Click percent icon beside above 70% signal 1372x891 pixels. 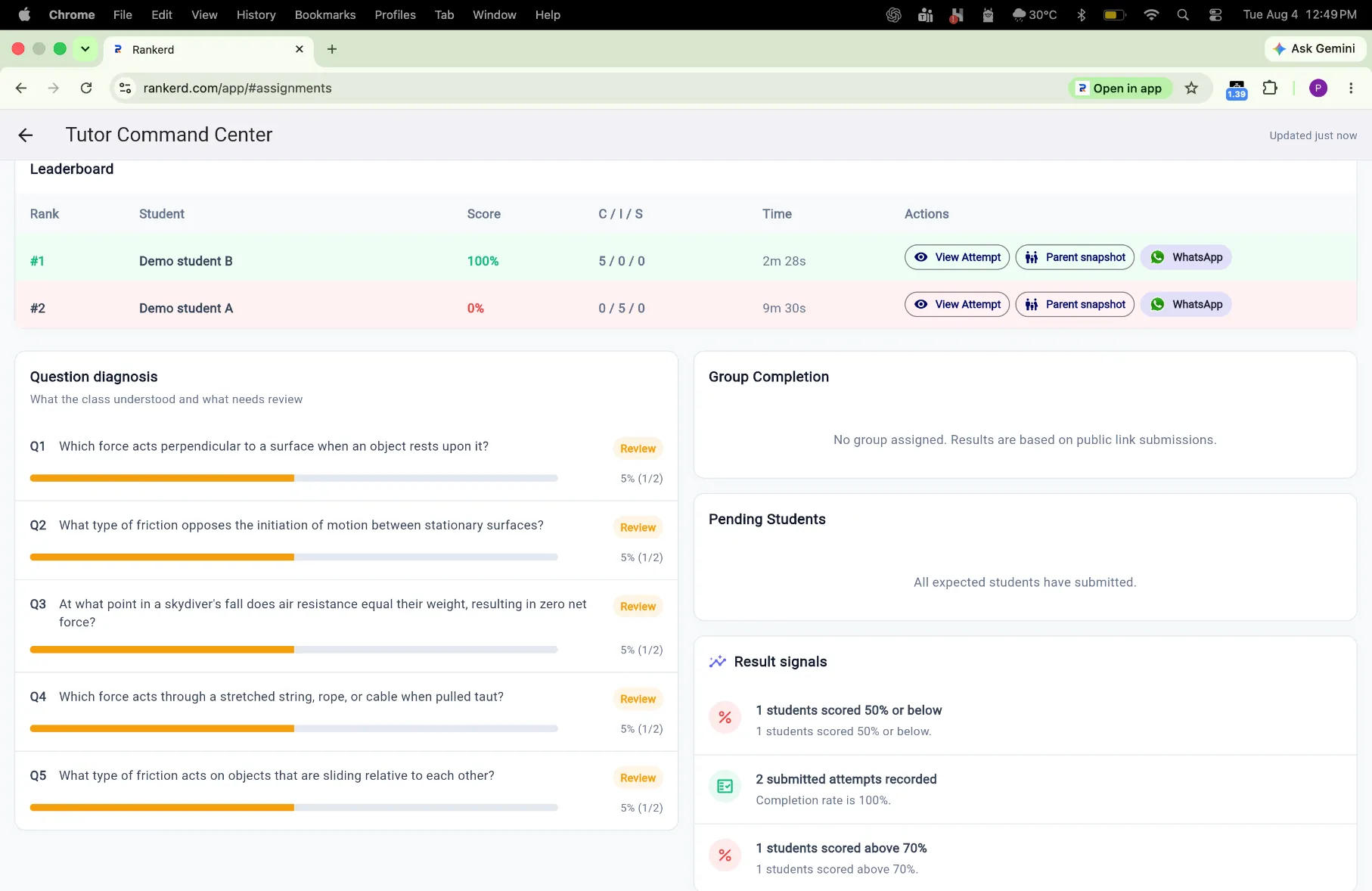point(725,855)
